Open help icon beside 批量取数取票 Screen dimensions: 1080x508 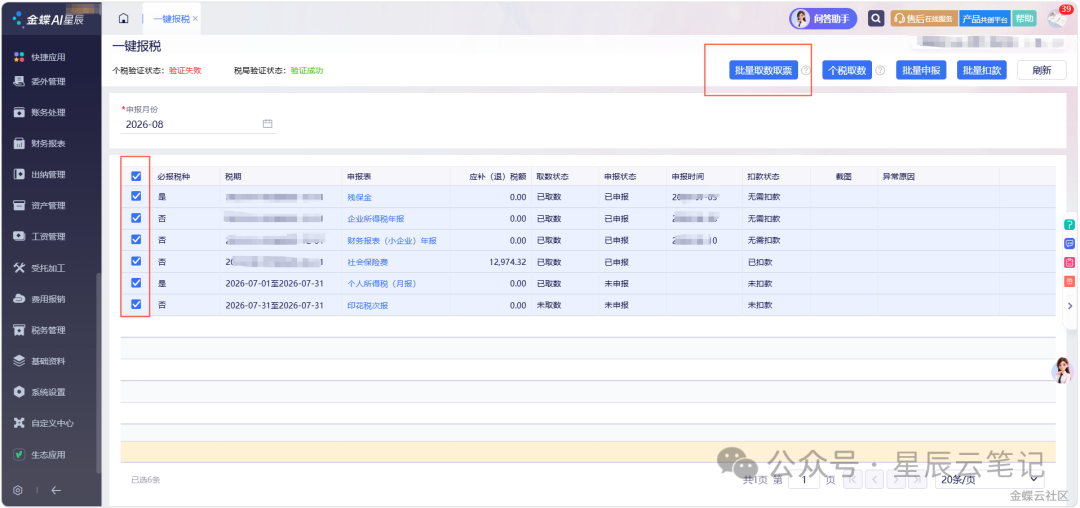(805, 70)
